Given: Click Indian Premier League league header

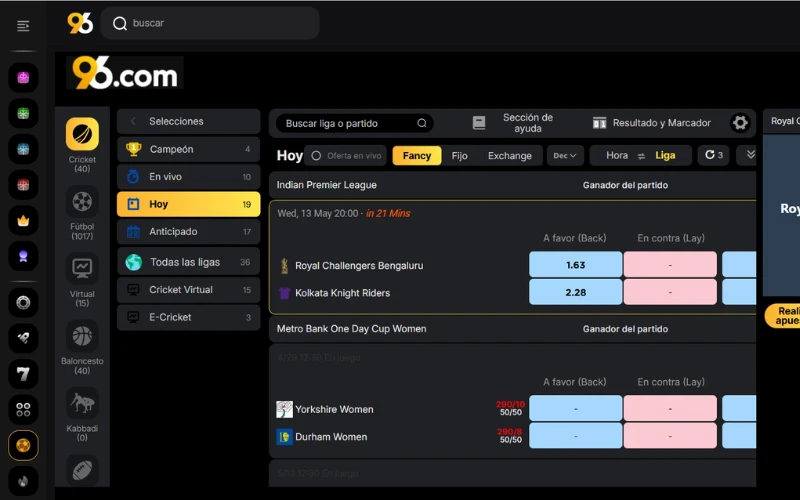Looking at the screenshot, I should pos(327,185).
